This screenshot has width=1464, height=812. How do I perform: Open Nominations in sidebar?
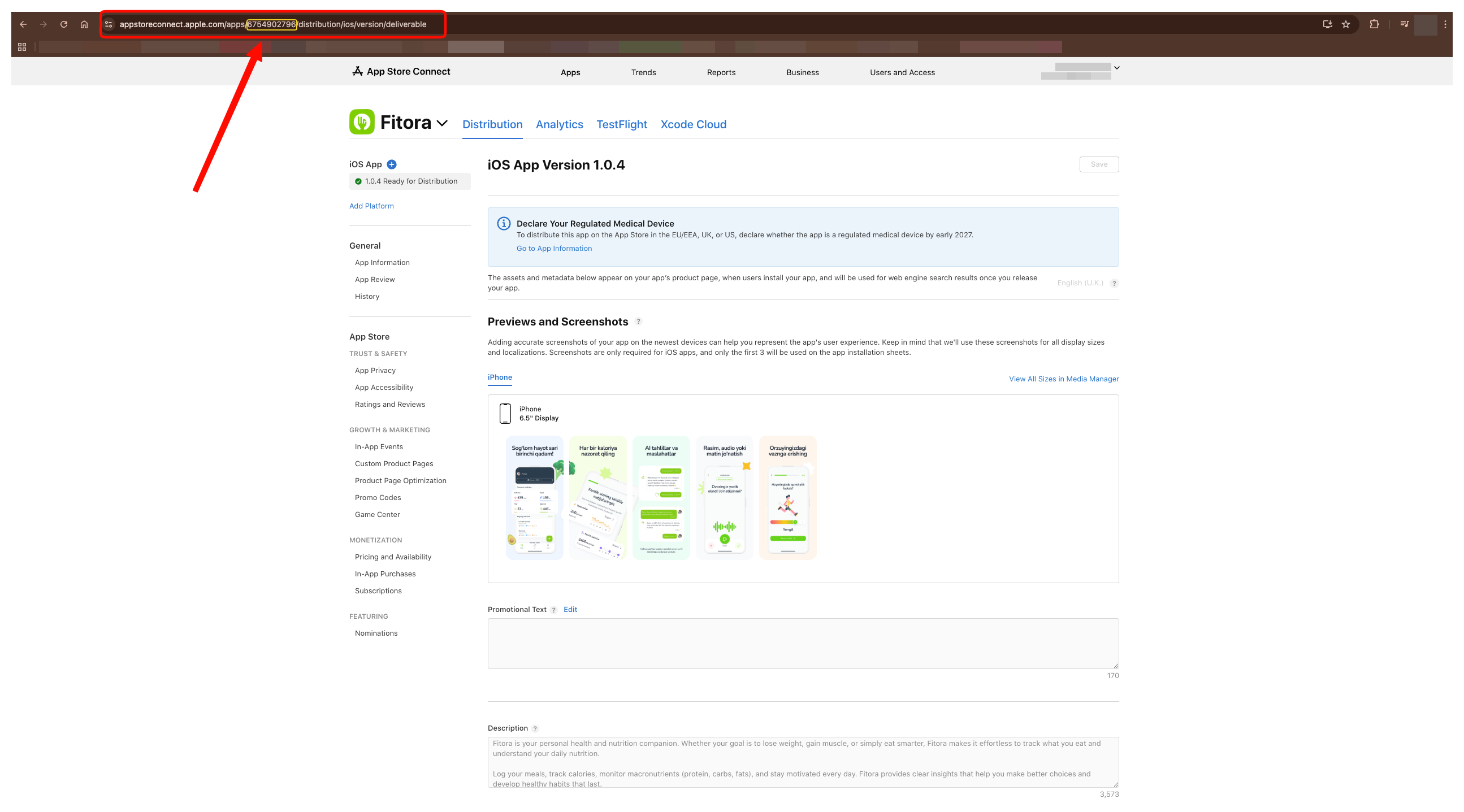pyautogui.click(x=376, y=633)
